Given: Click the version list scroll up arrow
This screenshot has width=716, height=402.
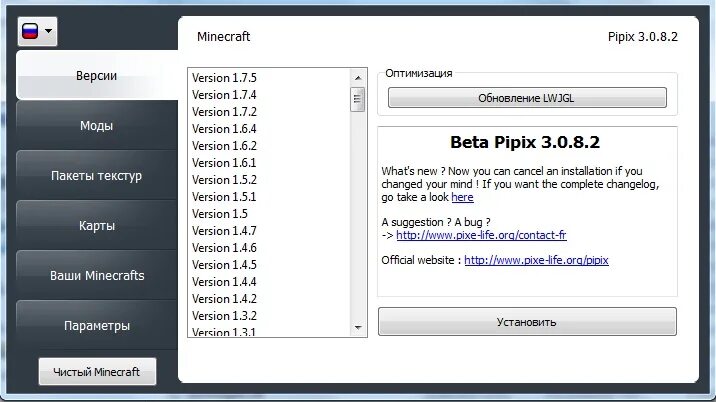Looking at the screenshot, I should 358,78.
